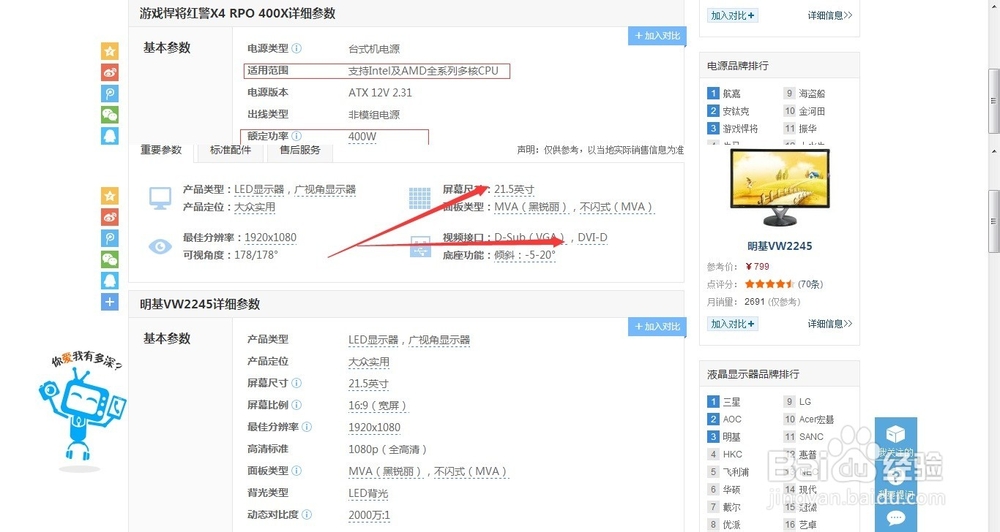Click the info icon beside 动态对比度
The height and width of the screenshot is (532, 1000).
(x=307, y=514)
